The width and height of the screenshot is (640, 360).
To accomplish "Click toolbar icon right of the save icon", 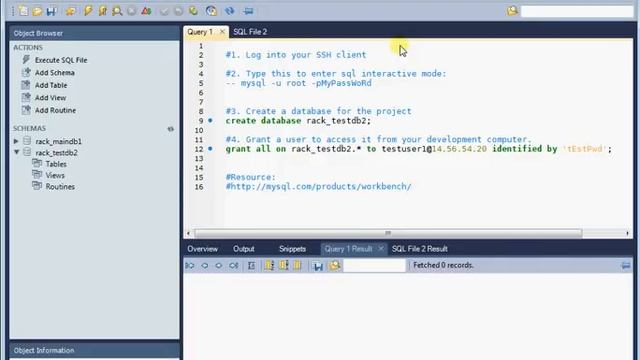I will [x=71, y=11].
